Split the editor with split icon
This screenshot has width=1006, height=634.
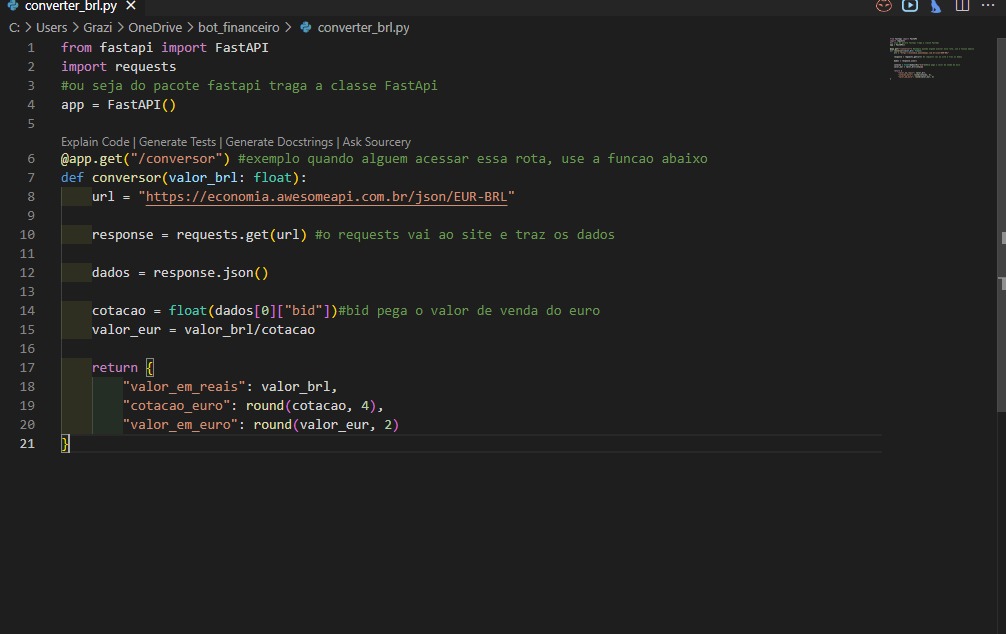point(962,6)
